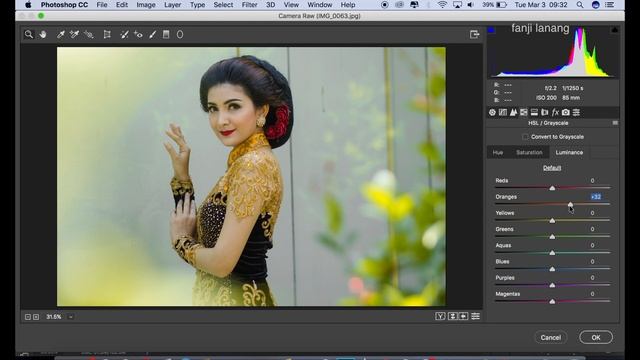Image resolution: width=640 pixels, height=360 pixels.
Task: Open the Select menu
Action: point(223,5)
